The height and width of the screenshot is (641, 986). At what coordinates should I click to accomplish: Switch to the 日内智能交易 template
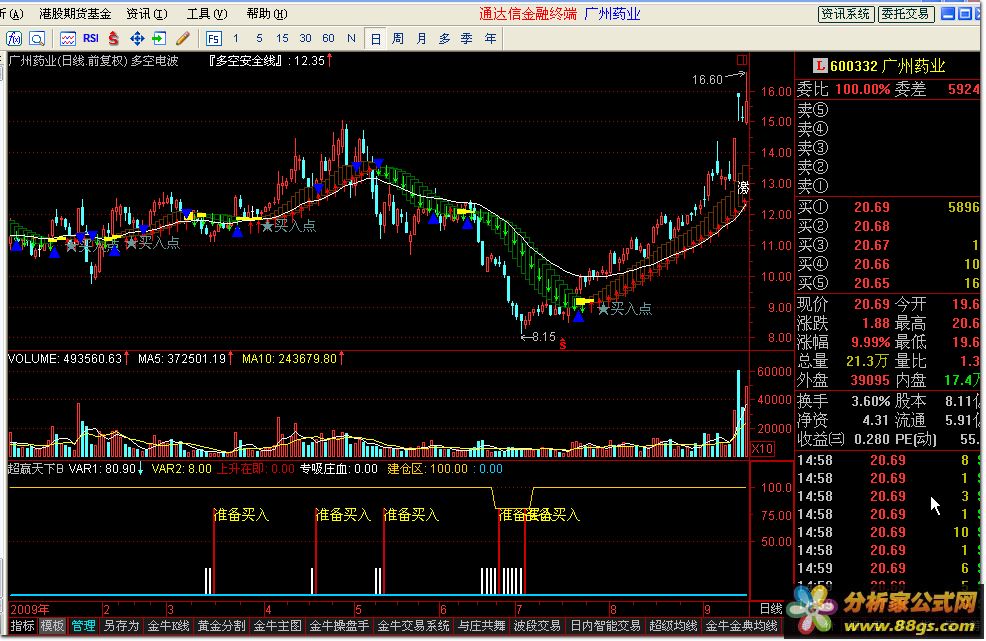pyautogui.click(x=605, y=626)
